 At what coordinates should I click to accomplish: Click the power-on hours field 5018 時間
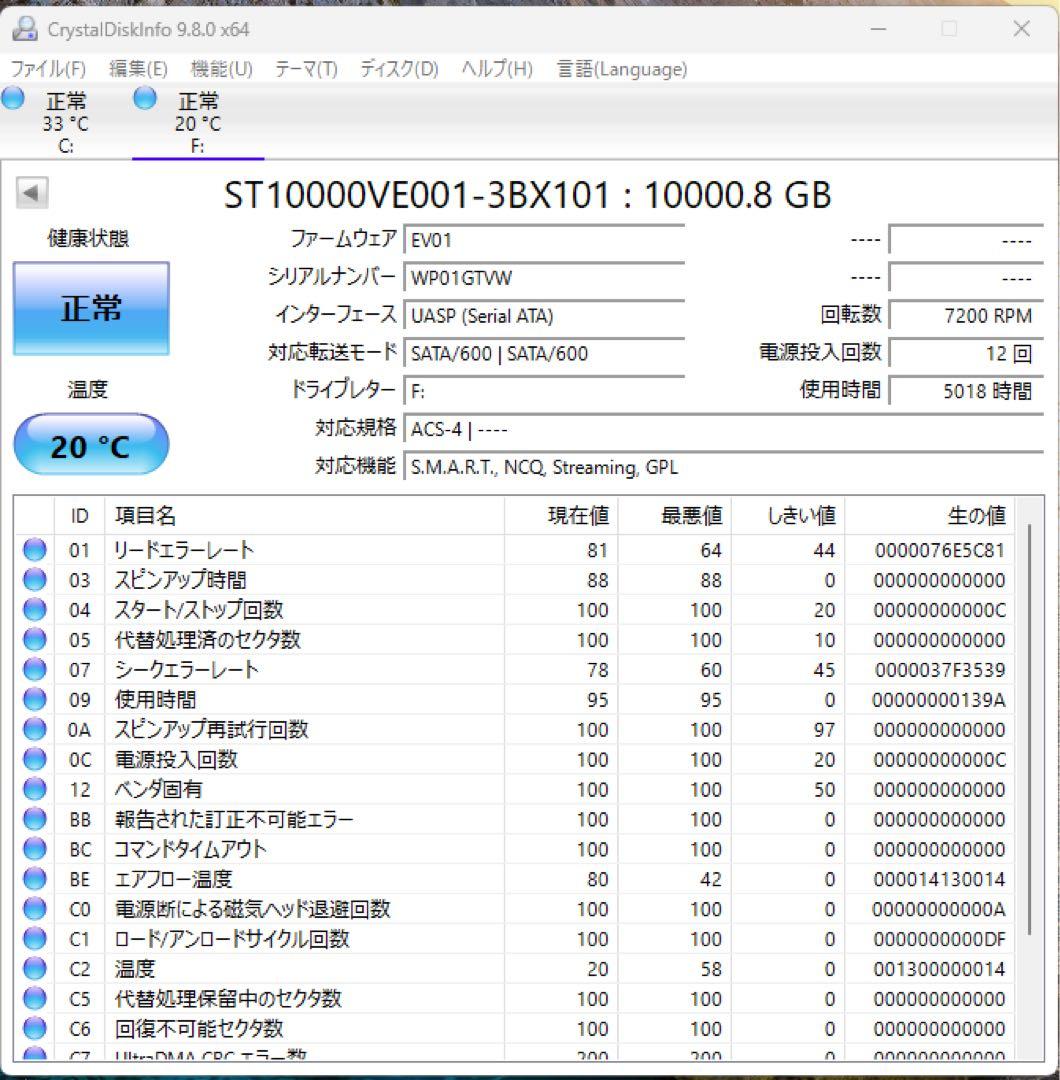(966, 391)
